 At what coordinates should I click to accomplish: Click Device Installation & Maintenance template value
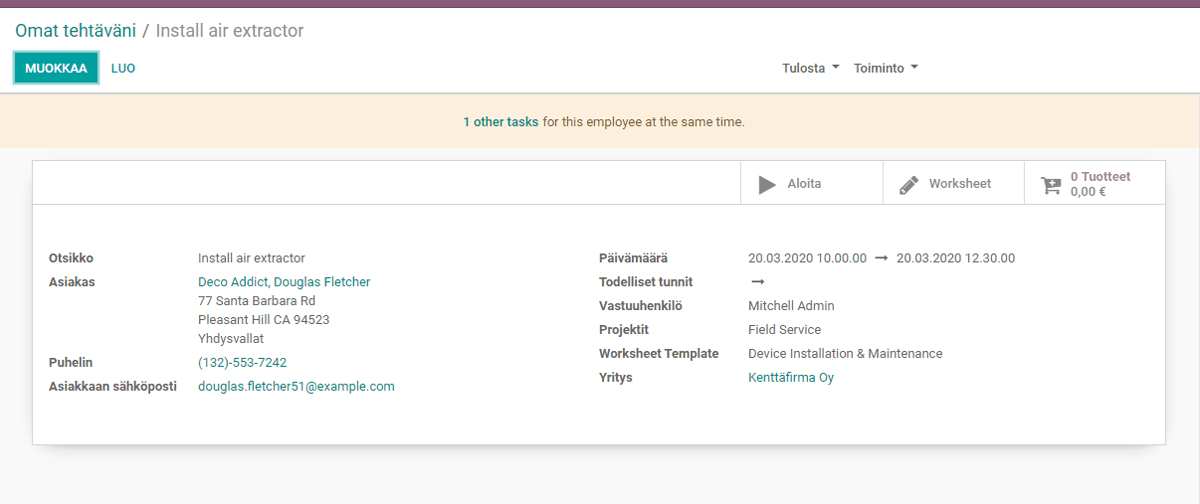tap(845, 354)
